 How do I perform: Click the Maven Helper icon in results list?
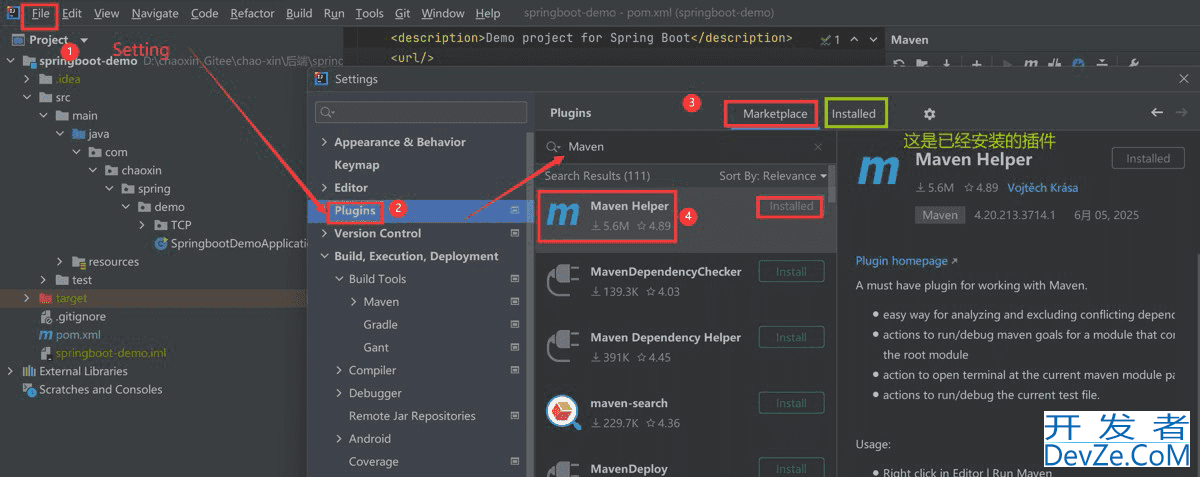pos(563,215)
